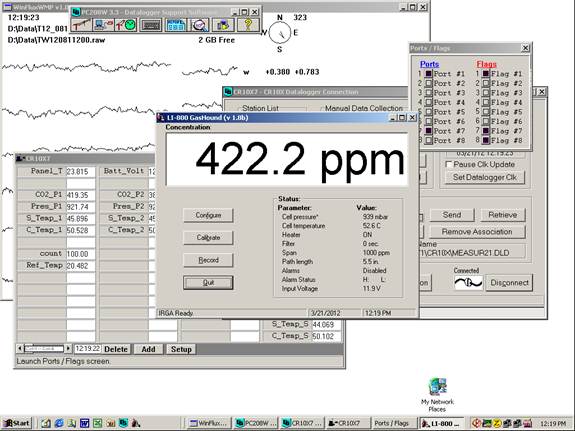Open the Start menu
575x431 pixels.
tap(17, 423)
